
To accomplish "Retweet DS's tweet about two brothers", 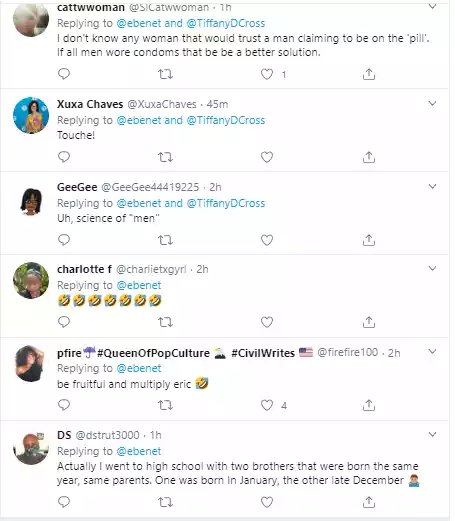I will pos(165,502).
